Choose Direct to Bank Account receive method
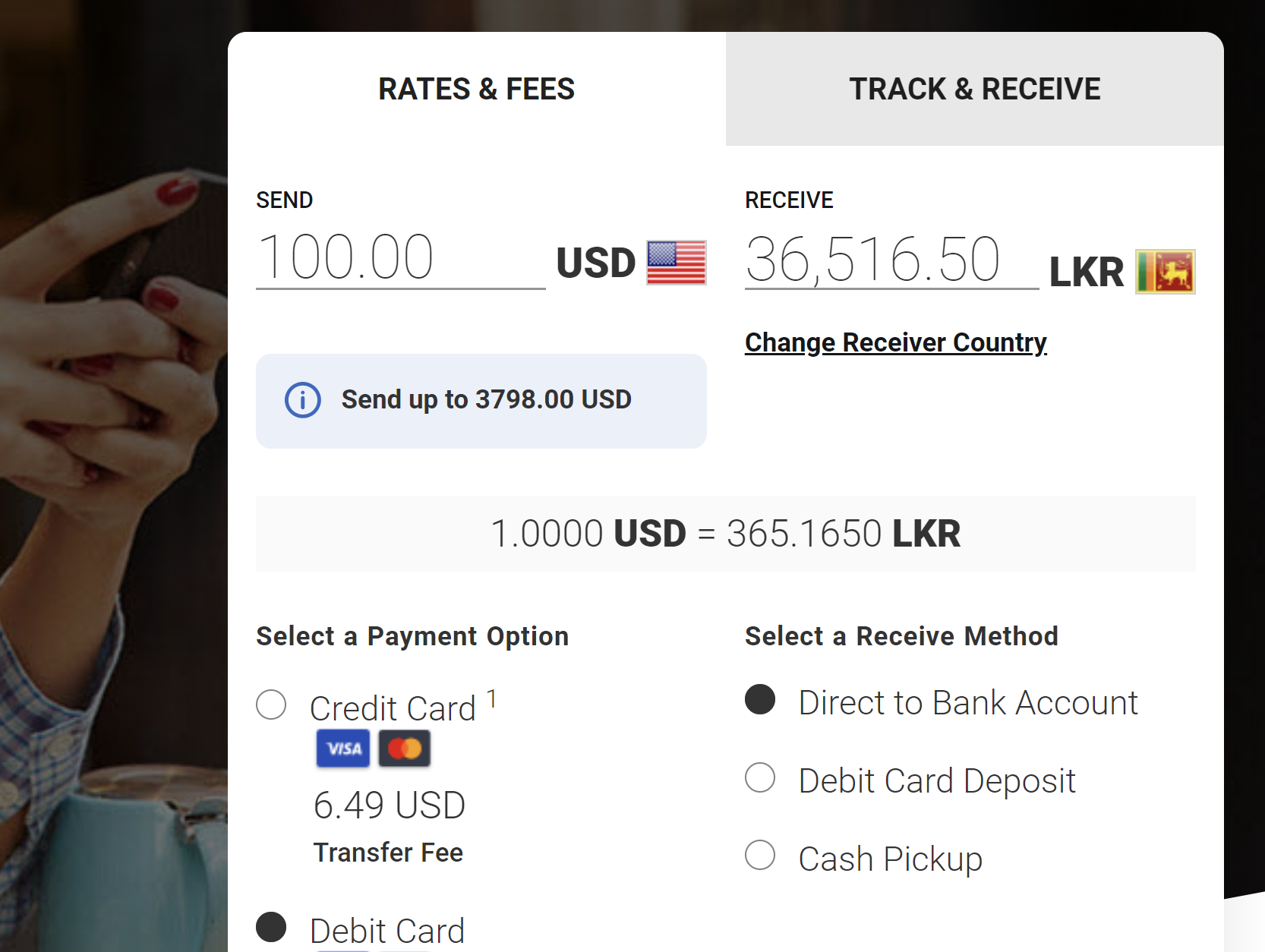 [x=760, y=699]
